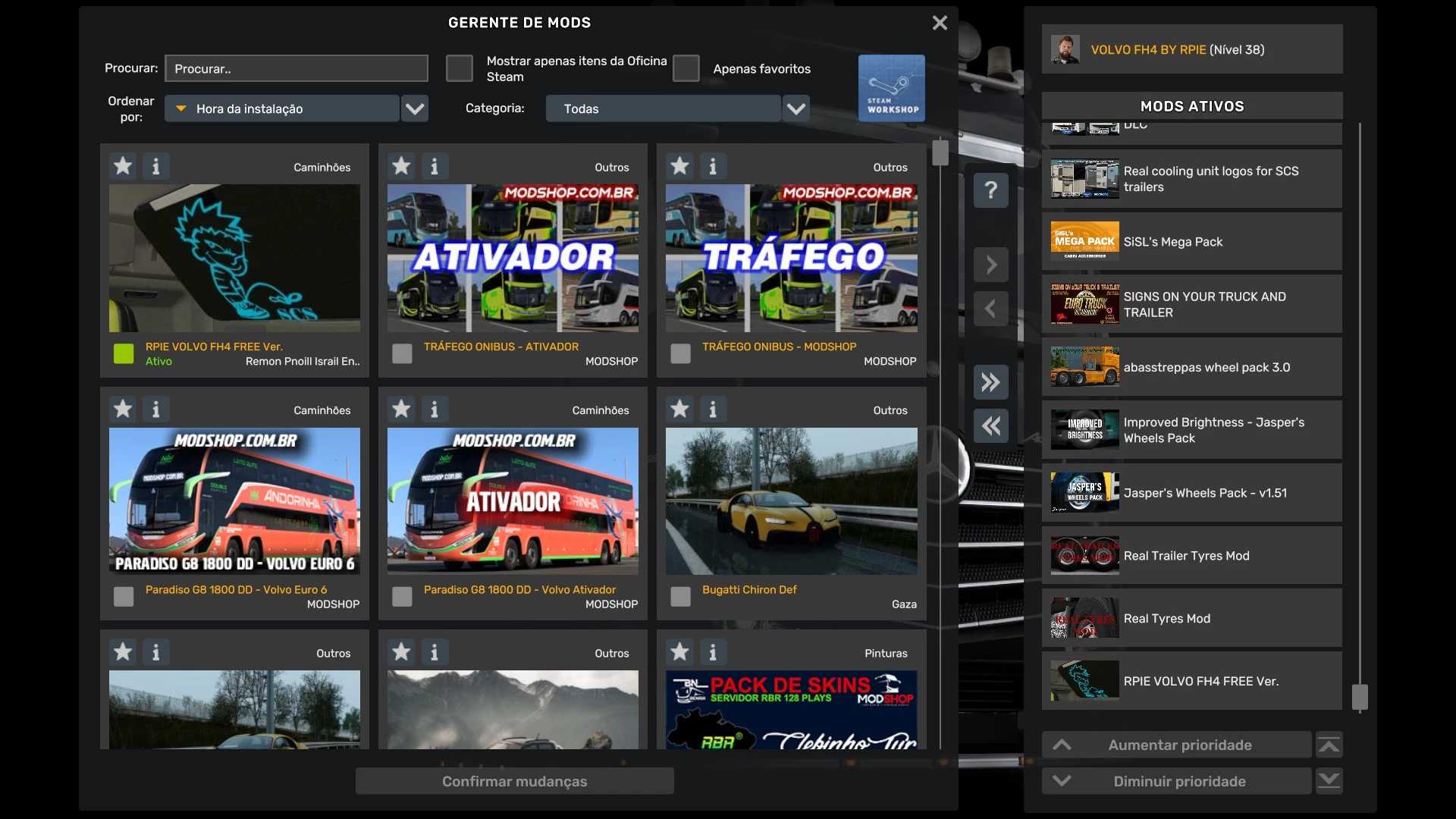Open the ATIVADOR bus thumbnail

tap(513, 258)
